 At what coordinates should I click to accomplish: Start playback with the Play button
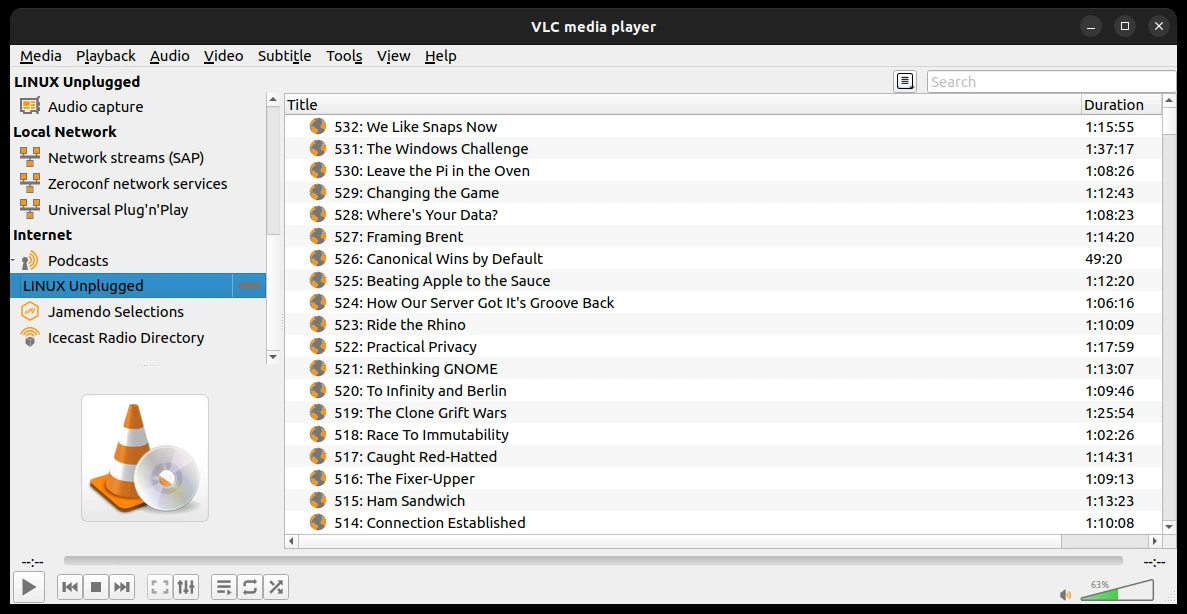(x=29, y=587)
